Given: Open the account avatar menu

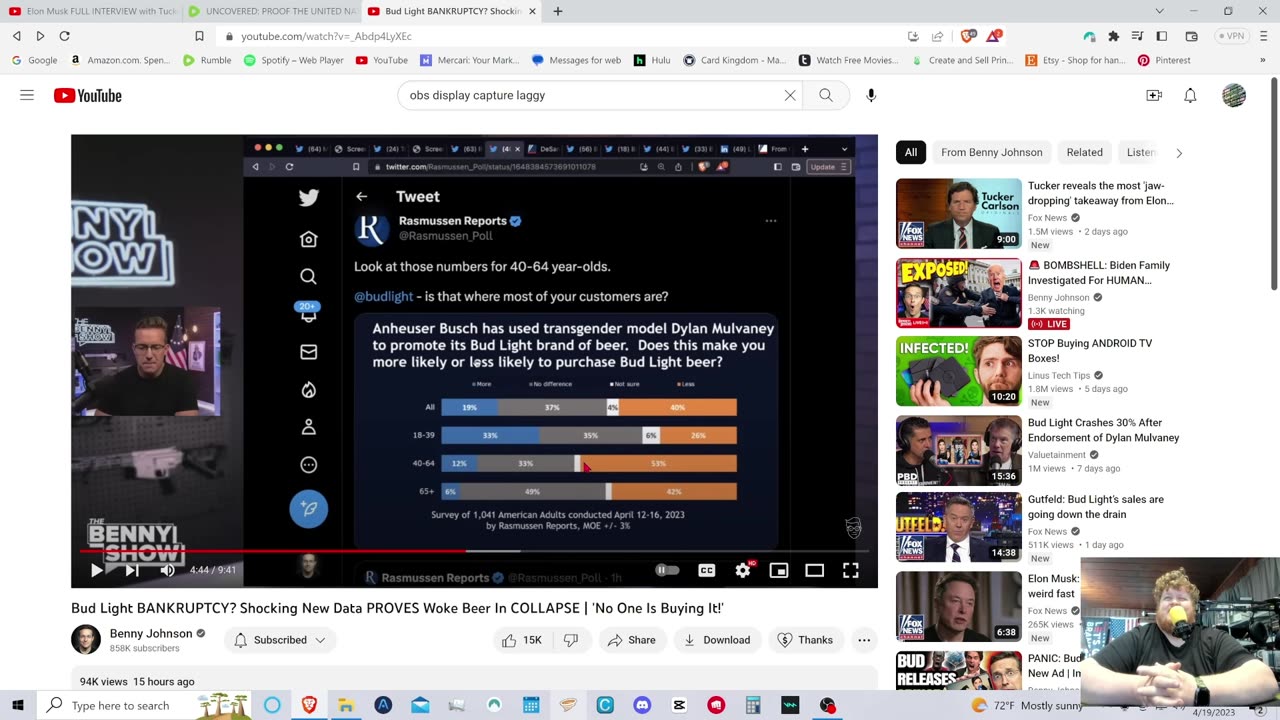Looking at the screenshot, I should [1234, 95].
